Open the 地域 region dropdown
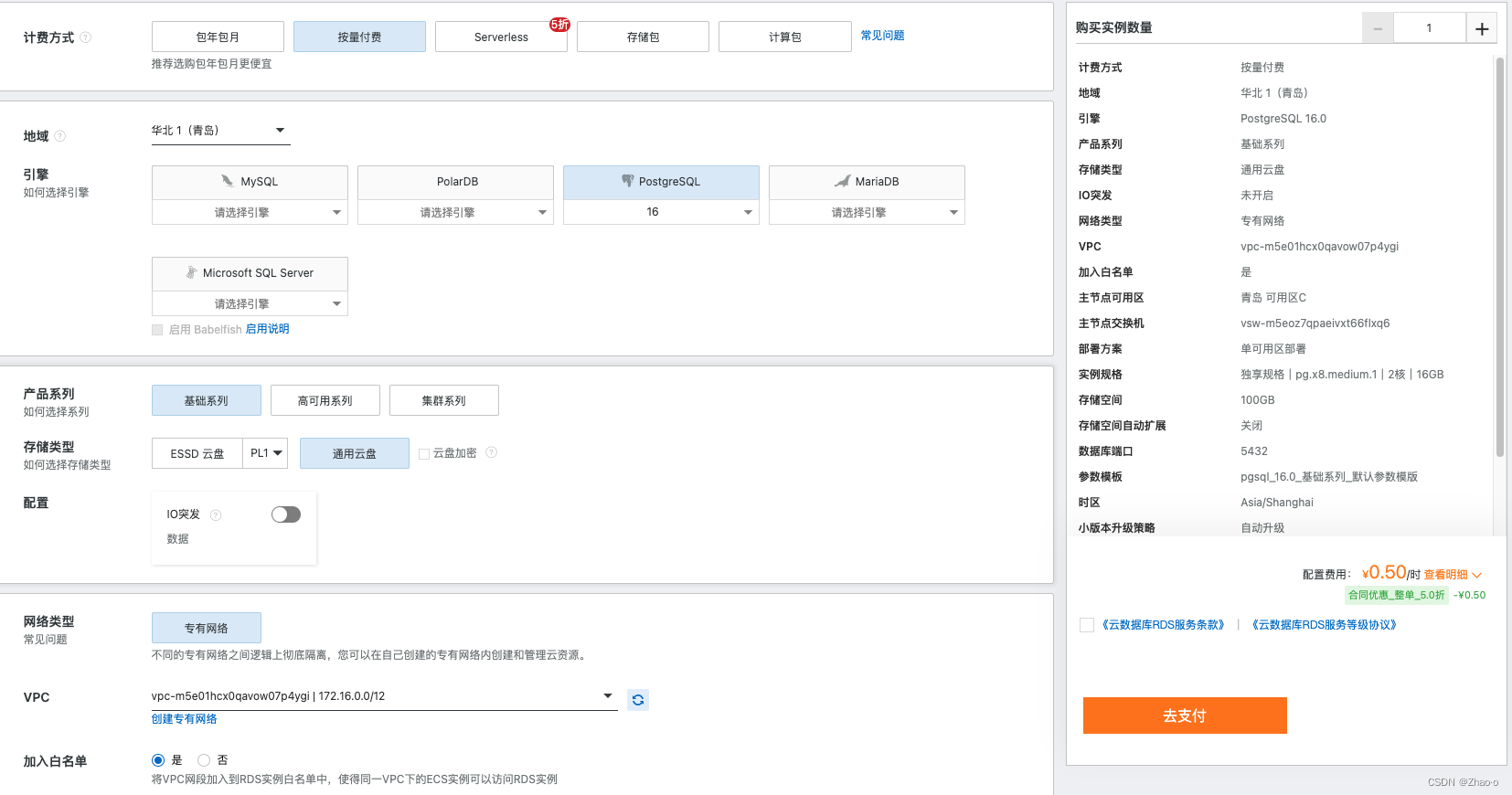The width and height of the screenshot is (1512, 795). pyautogui.click(x=220, y=131)
